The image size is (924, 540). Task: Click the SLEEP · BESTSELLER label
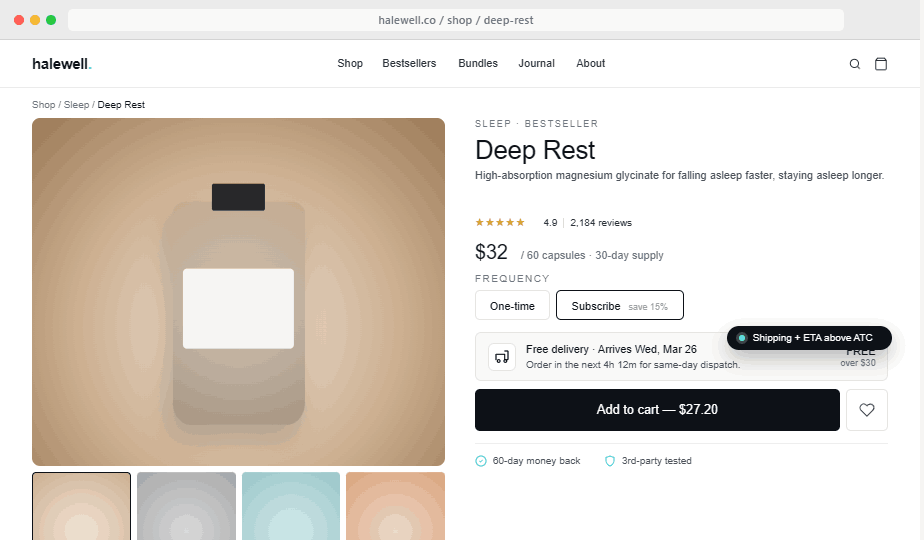pos(536,124)
